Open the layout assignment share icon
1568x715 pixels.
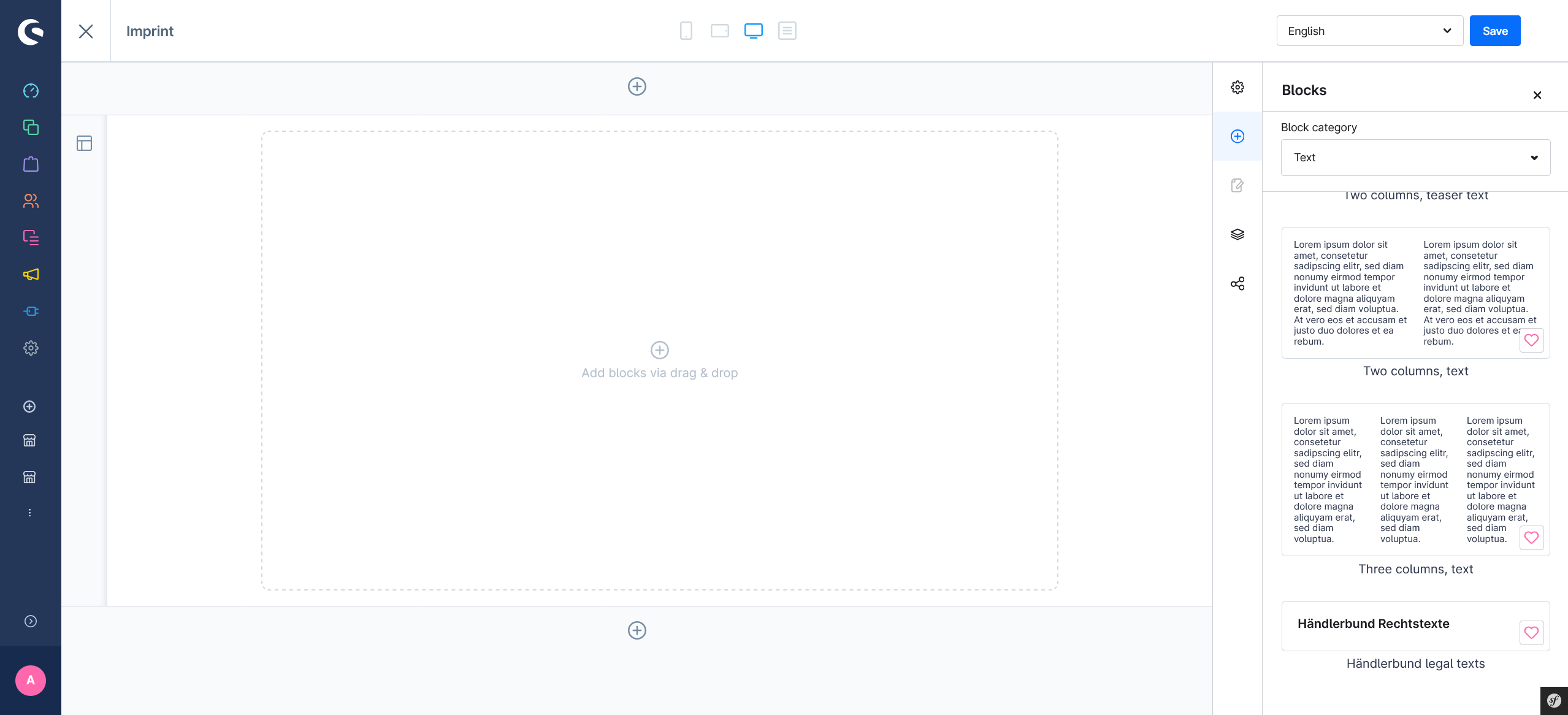[x=1237, y=283]
